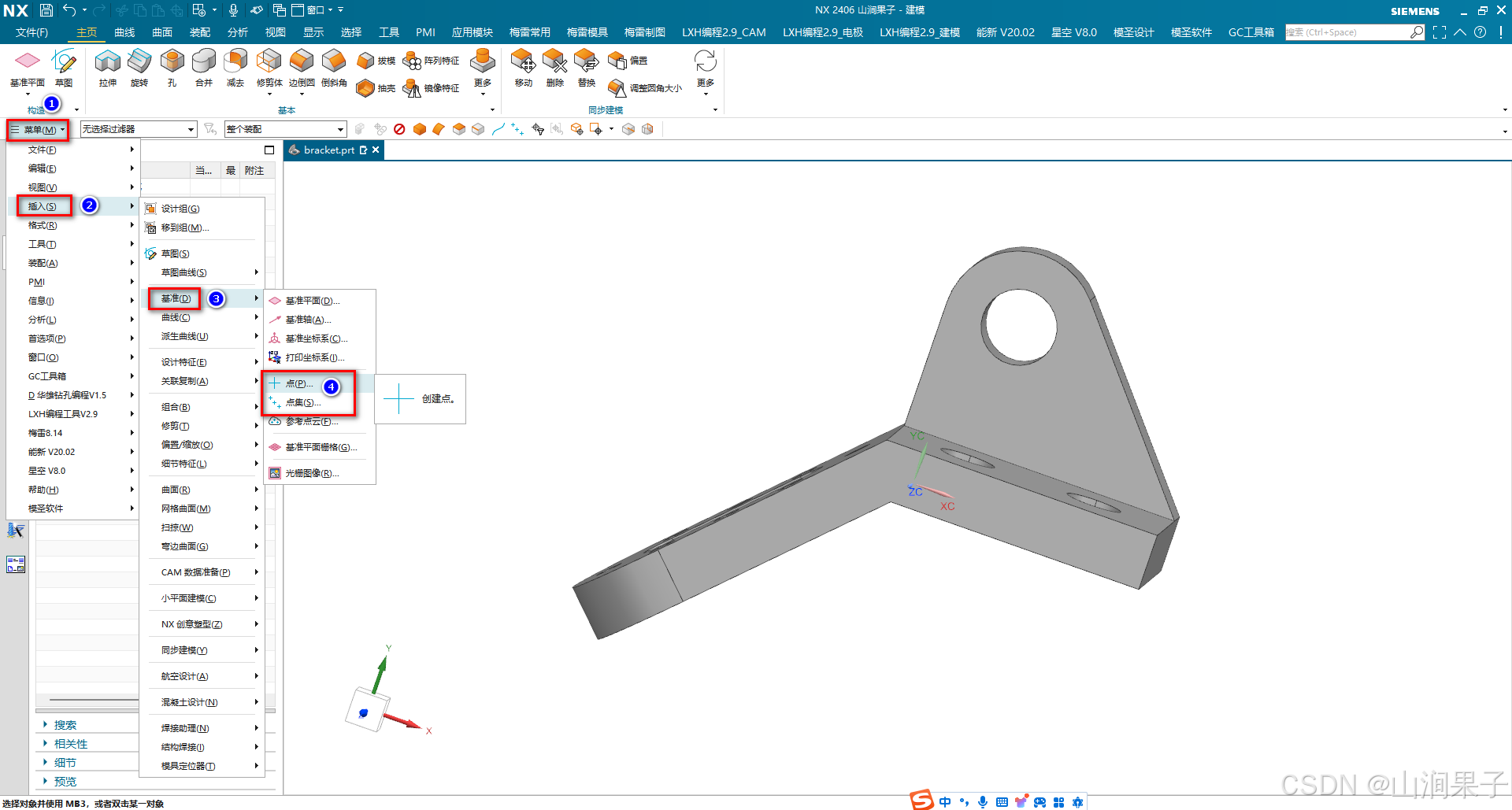Open the 整个装配 scope dropdown
Viewport: 1512px width, 810px height.
coord(285,129)
